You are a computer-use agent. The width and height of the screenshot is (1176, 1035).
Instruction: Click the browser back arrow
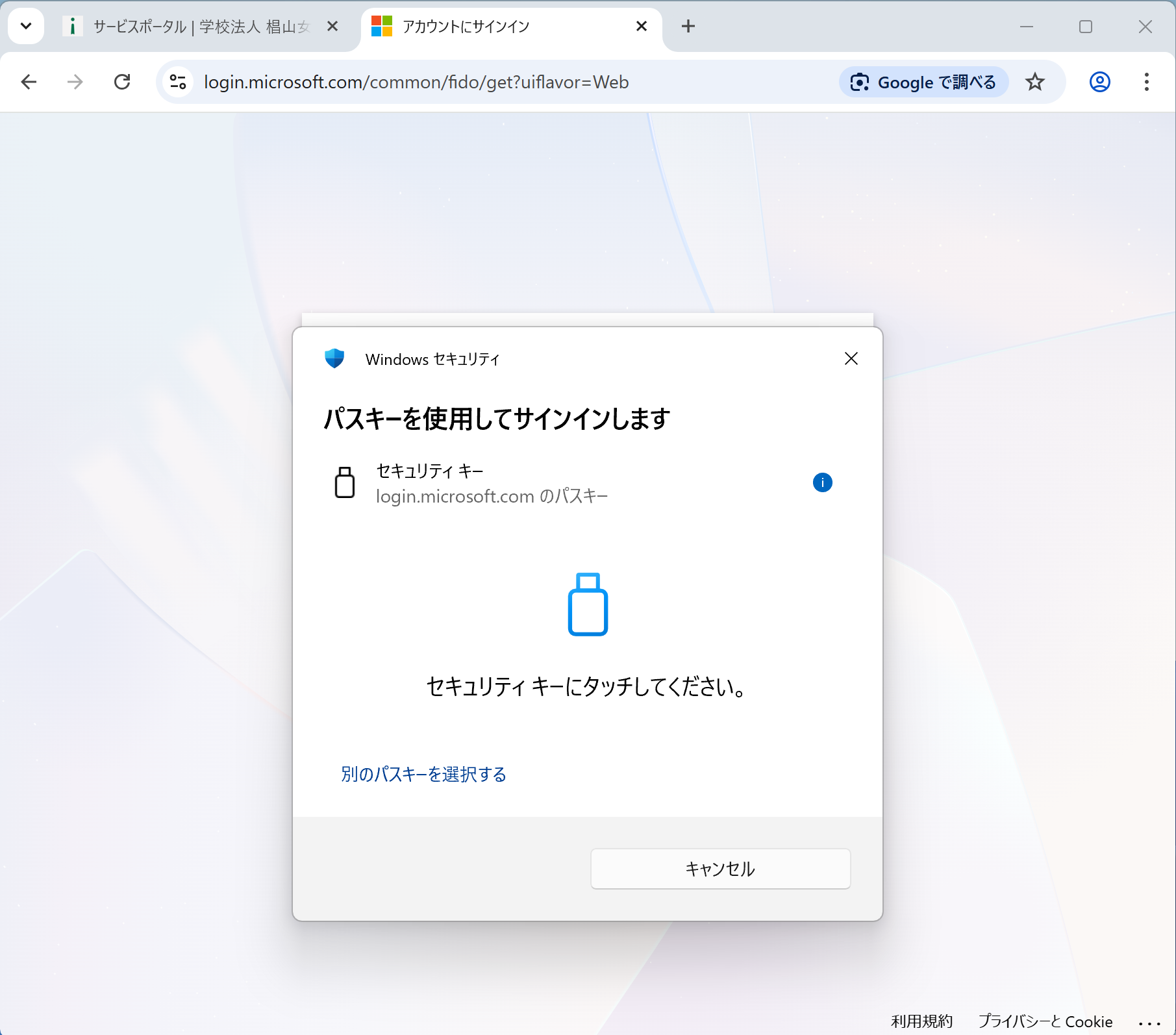pyautogui.click(x=29, y=82)
